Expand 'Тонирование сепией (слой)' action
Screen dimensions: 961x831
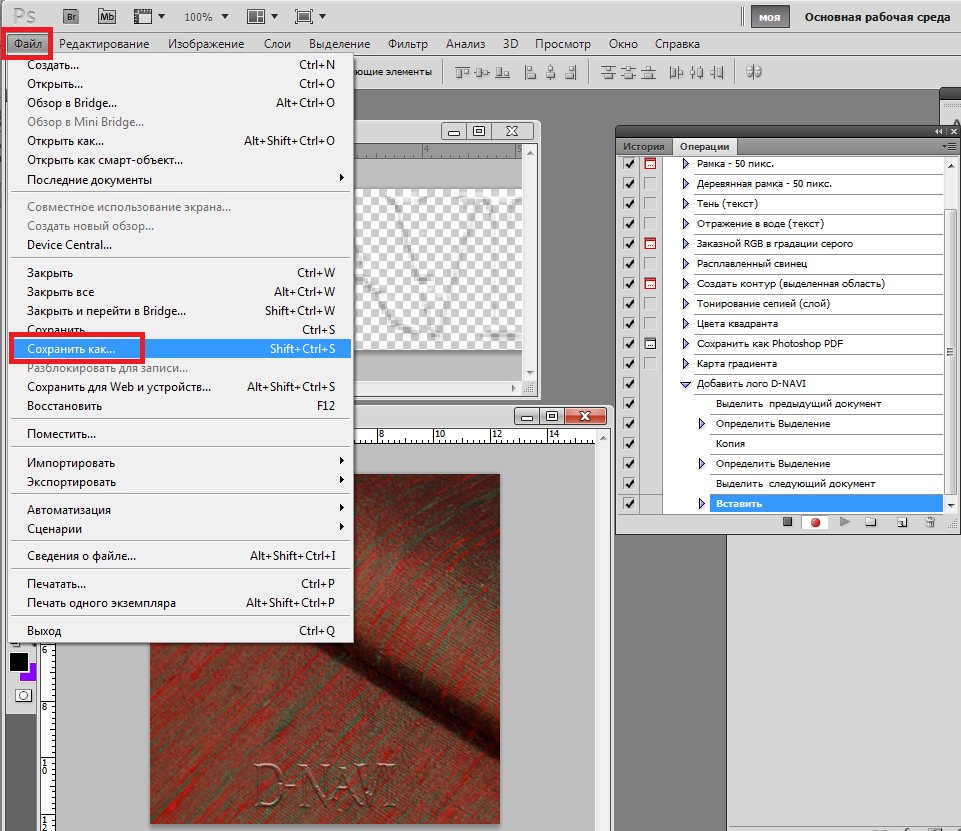tap(686, 303)
